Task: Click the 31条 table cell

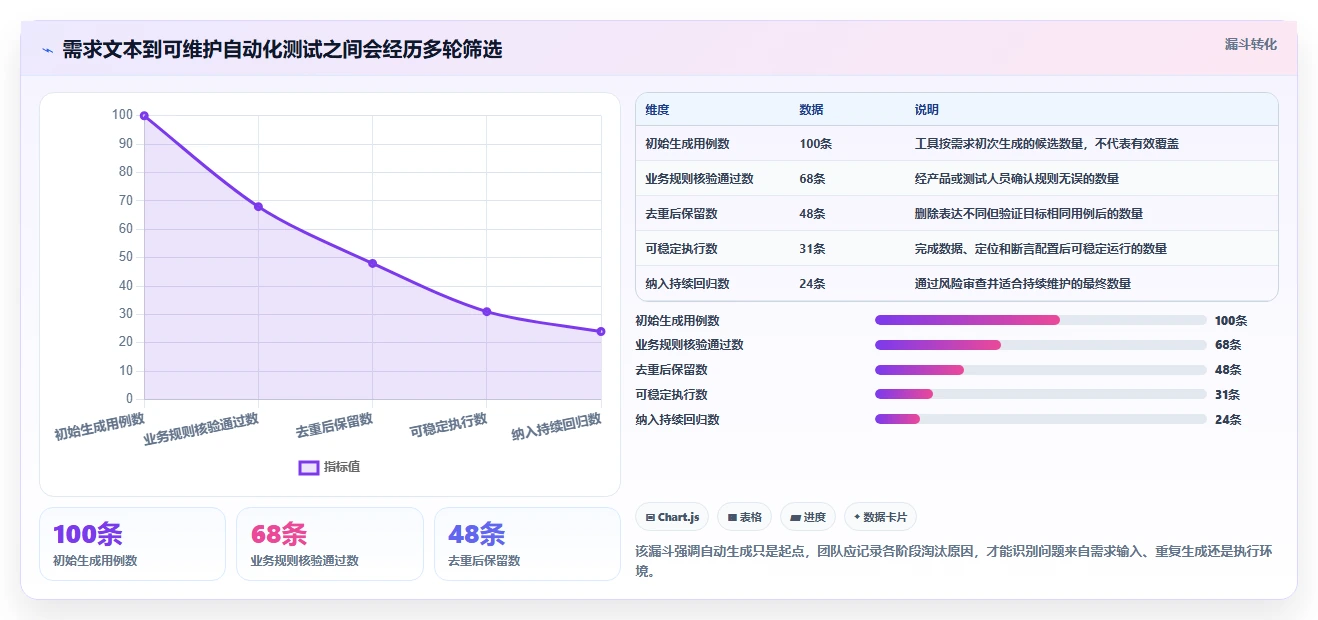Action: point(812,249)
